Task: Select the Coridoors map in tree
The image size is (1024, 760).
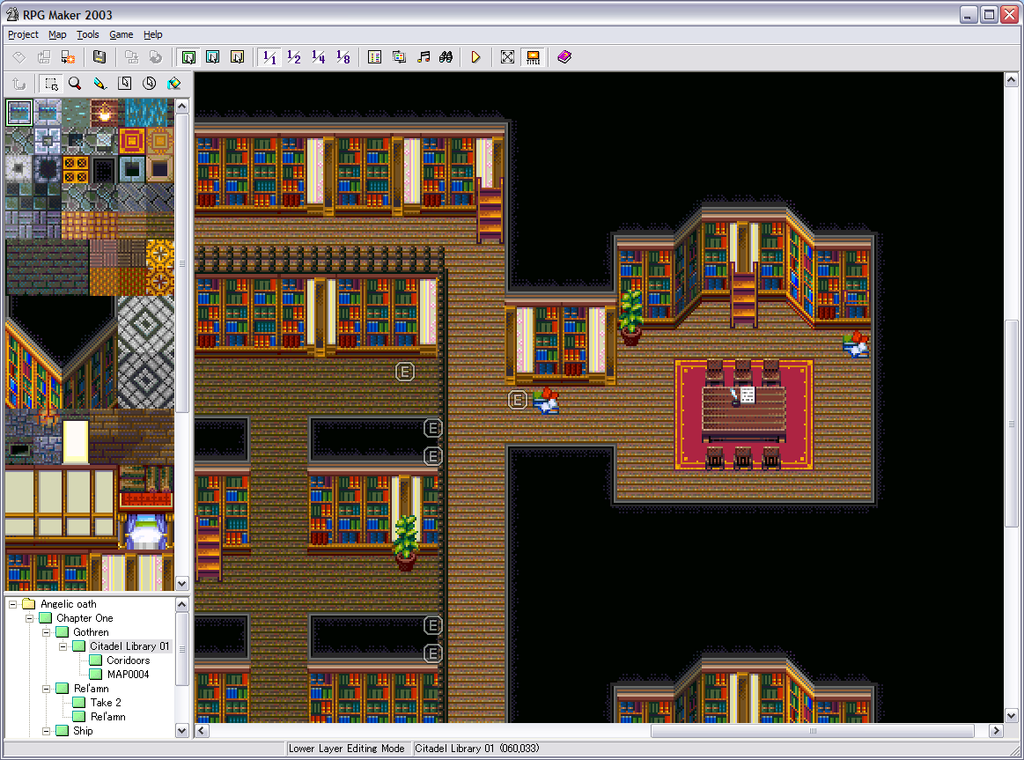Action: [128, 660]
